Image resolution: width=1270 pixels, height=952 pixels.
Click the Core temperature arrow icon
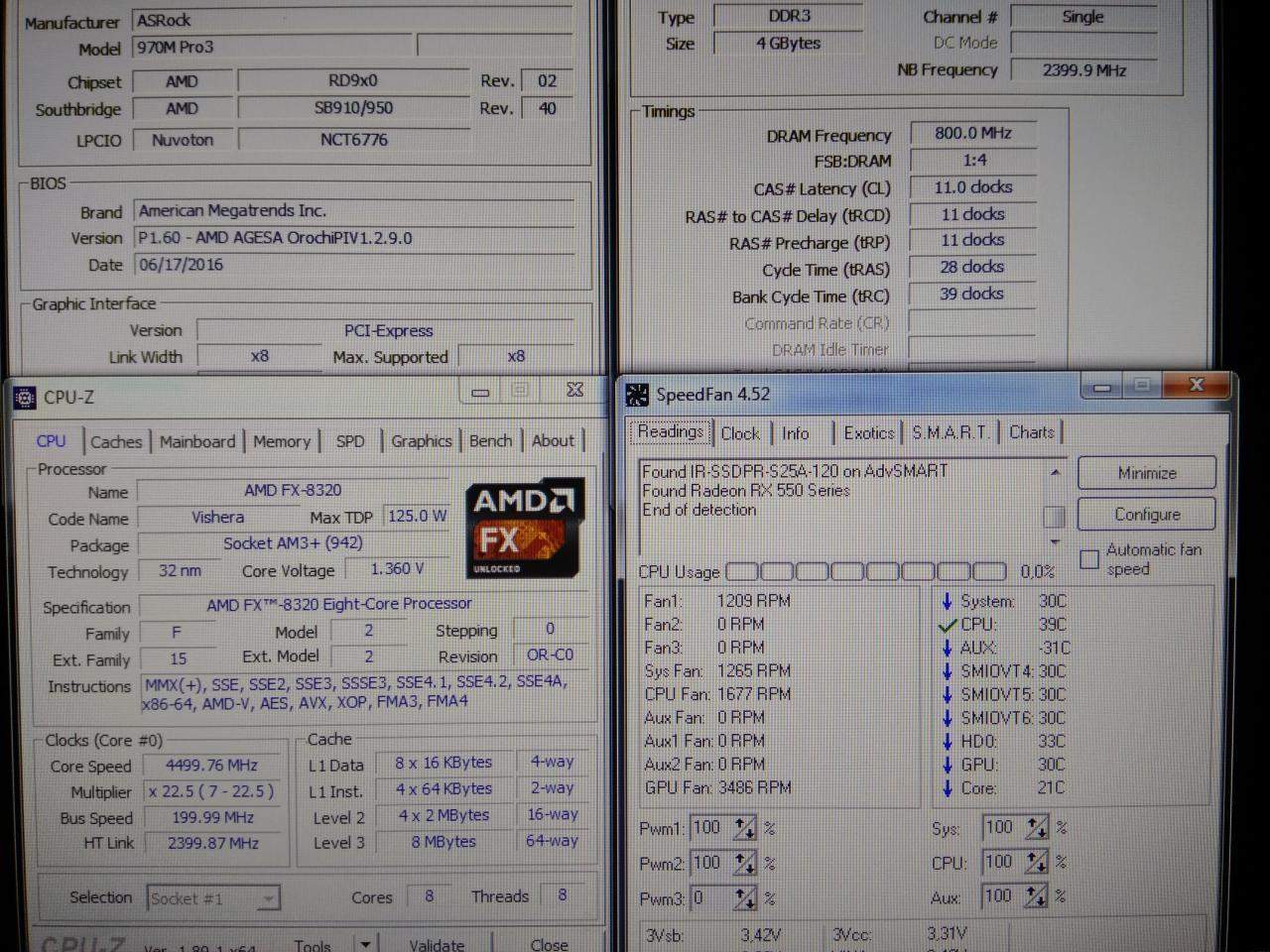[948, 788]
